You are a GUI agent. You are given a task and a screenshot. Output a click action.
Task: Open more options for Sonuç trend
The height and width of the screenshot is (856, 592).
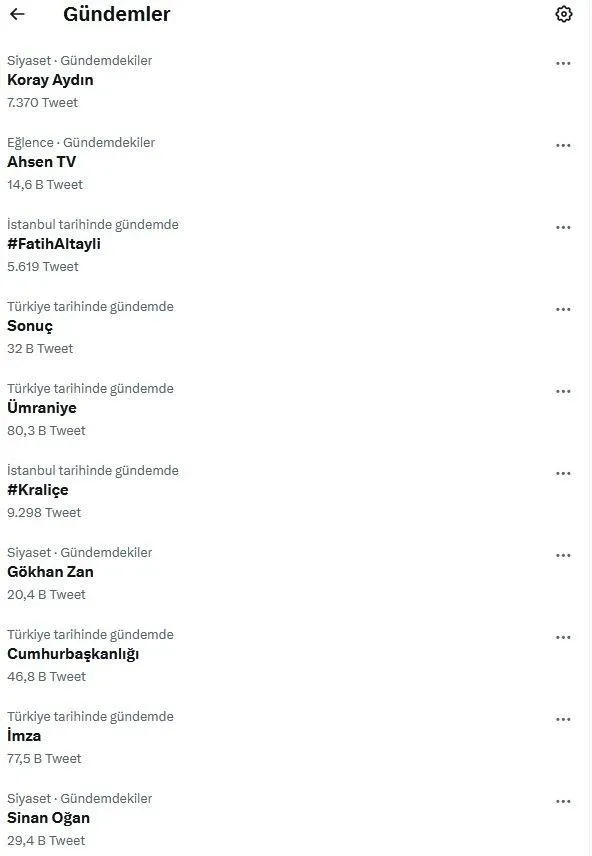563,309
